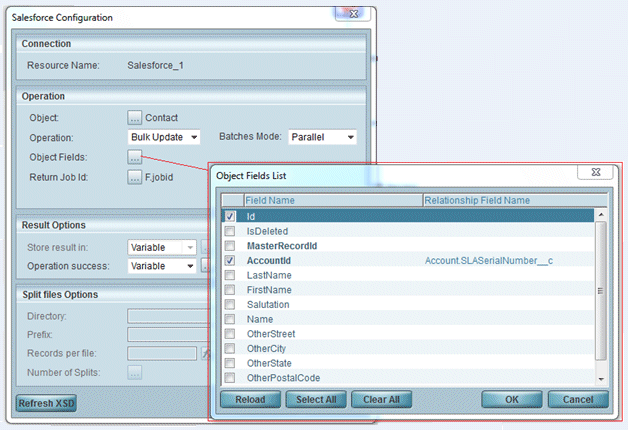The image size is (628, 430).
Task: Confirm with the OK button
Action: coord(512,400)
